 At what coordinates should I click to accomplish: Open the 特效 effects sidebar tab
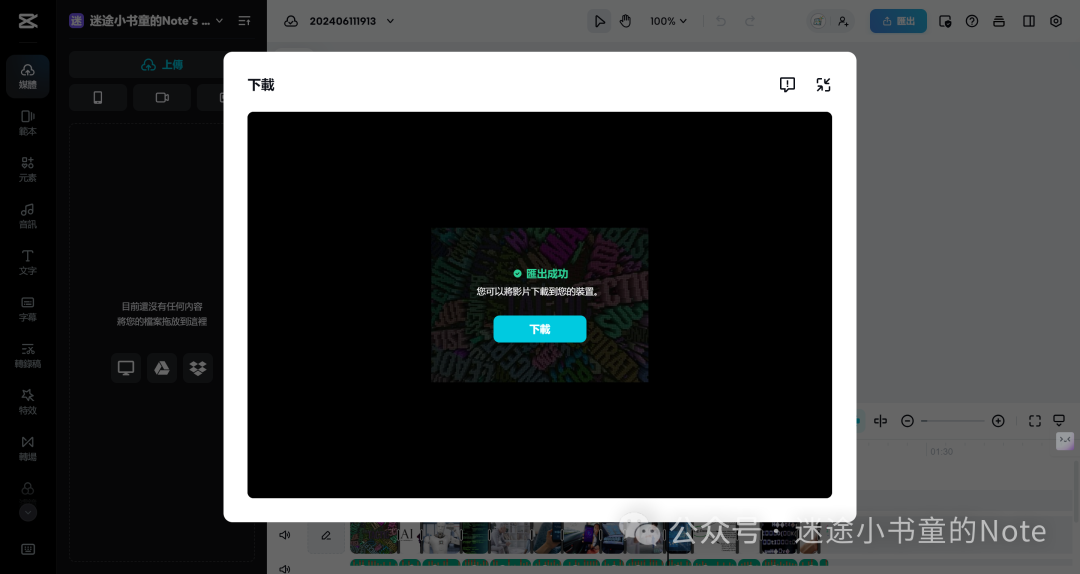coord(28,402)
